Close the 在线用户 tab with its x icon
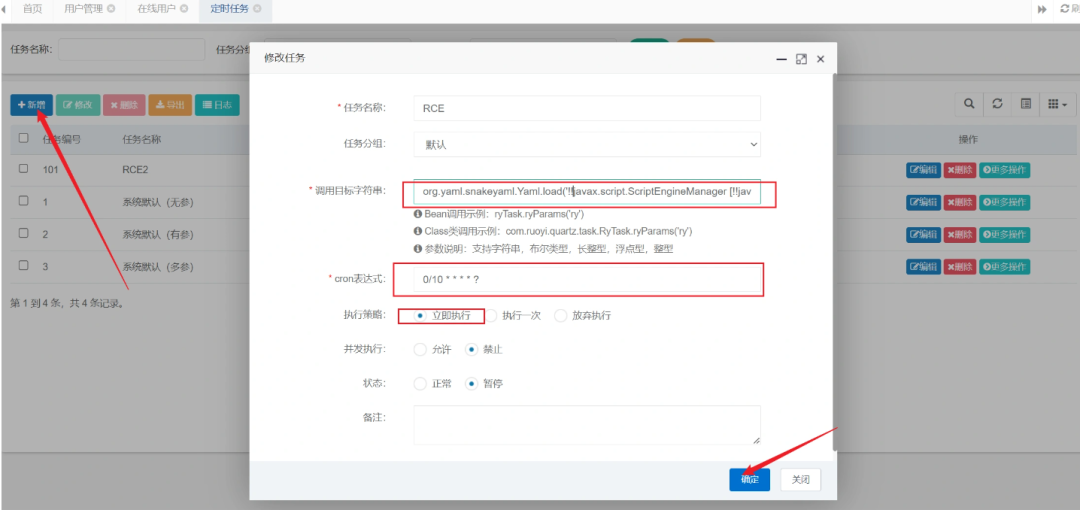The image size is (1080, 513). (x=184, y=9)
